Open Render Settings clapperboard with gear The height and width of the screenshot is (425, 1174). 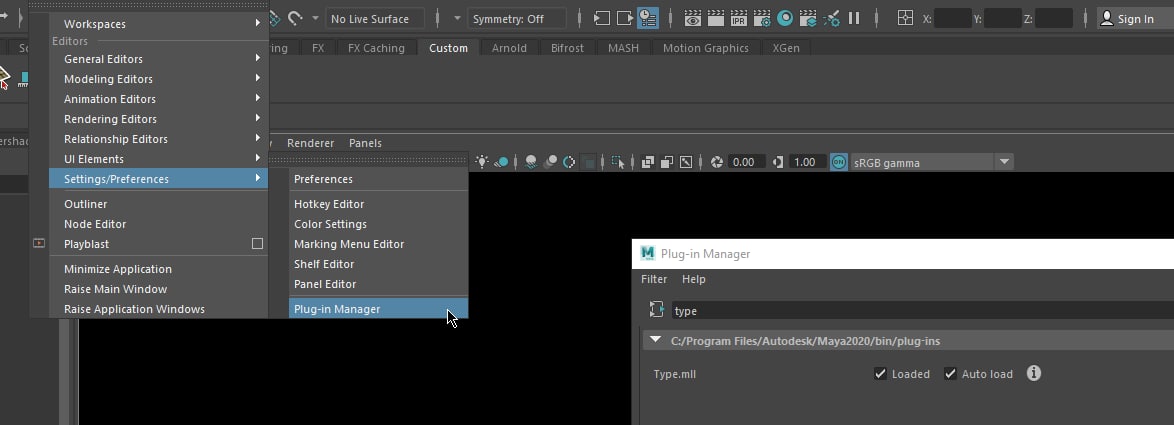pyautogui.click(x=762, y=18)
